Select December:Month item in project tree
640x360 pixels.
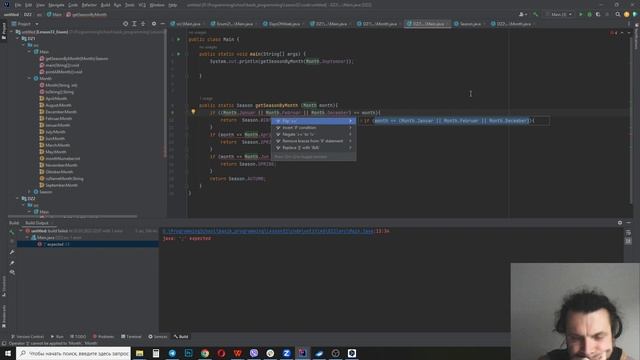pyautogui.click(x=58, y=112)
